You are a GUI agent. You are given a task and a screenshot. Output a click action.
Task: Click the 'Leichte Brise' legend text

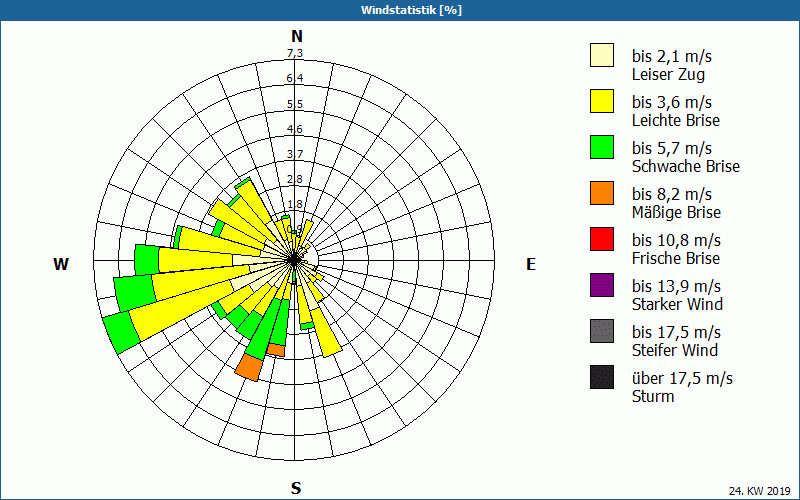pyautogui.click(x=676, y=120)
